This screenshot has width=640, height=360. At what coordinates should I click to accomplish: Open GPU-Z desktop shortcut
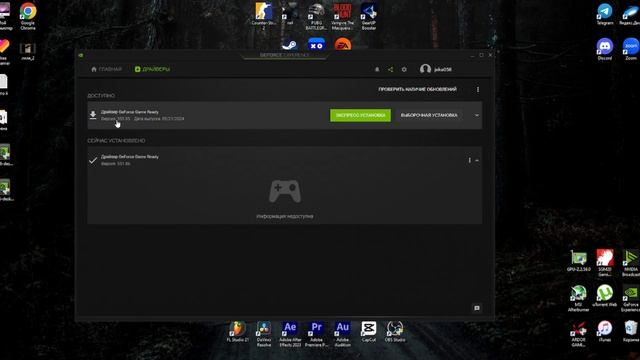(x=579, y=261)
